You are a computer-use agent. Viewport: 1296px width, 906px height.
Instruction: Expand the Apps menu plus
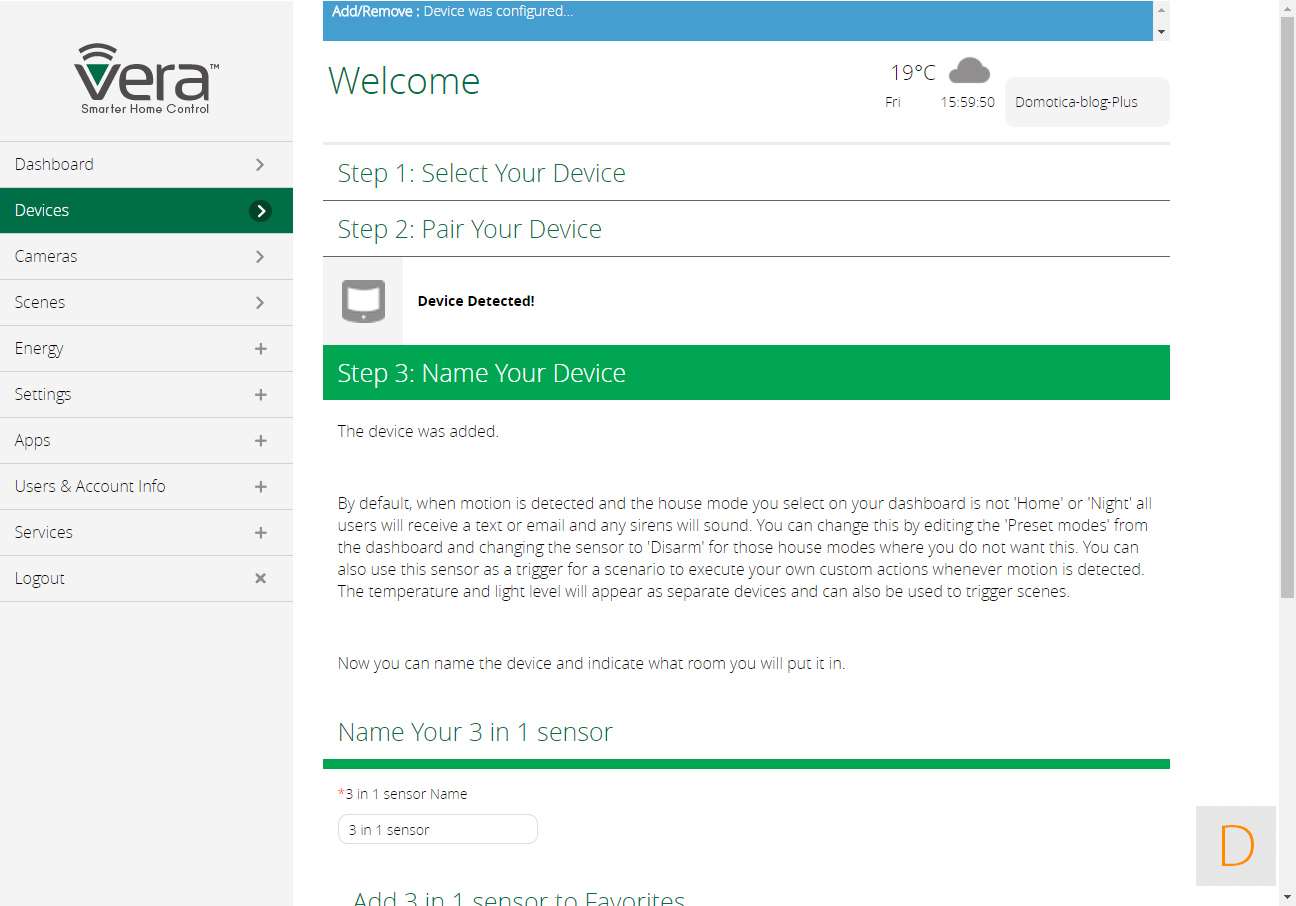[x=260, y=440]
